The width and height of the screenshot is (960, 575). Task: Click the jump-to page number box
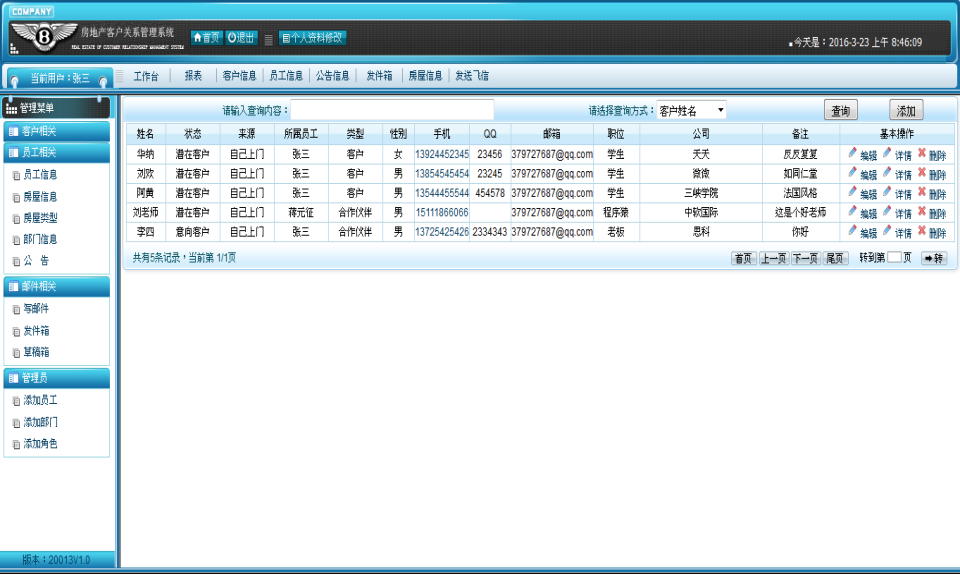pos(894,258)
